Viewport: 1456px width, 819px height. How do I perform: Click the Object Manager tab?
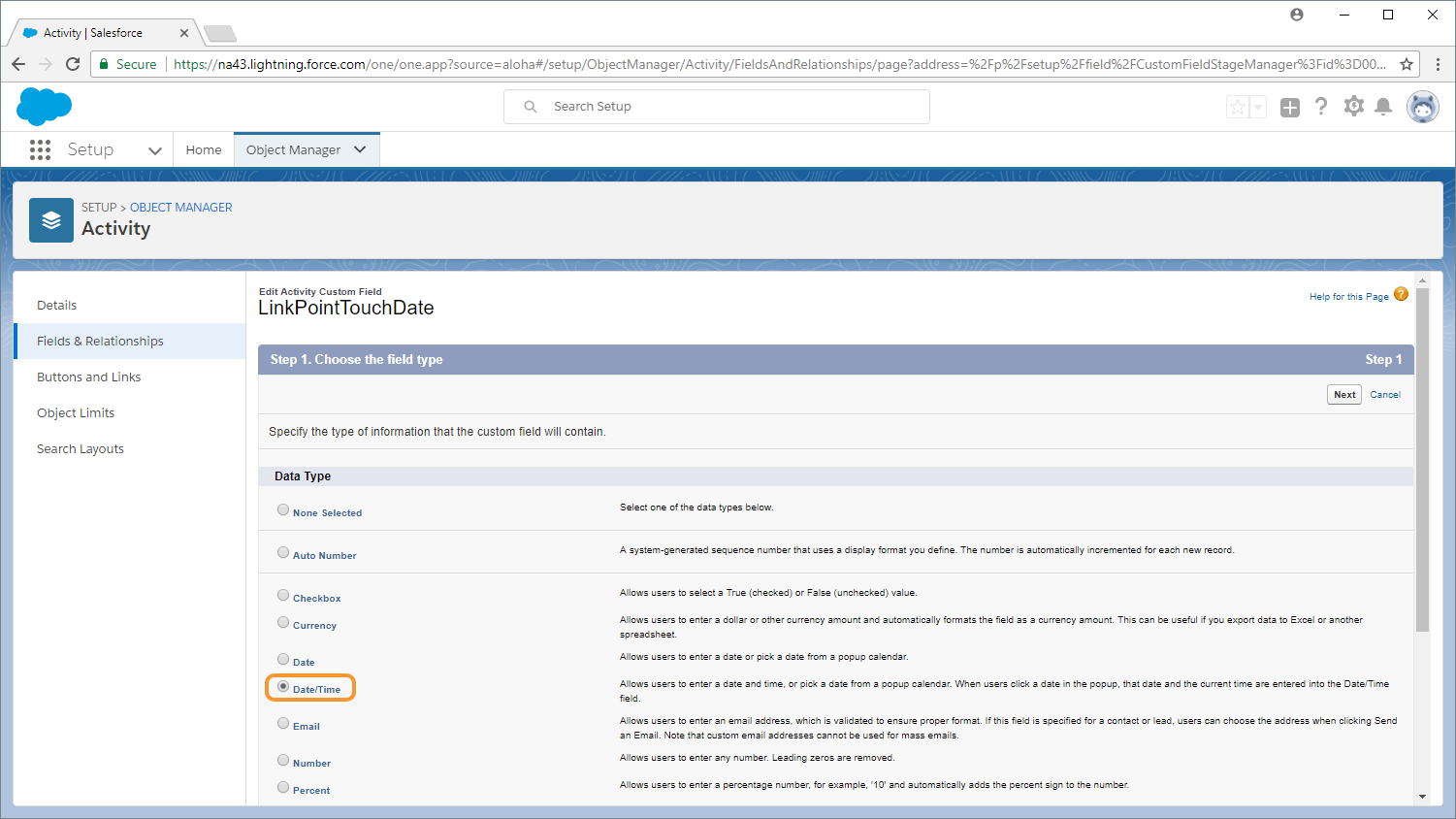click(293, 149)
